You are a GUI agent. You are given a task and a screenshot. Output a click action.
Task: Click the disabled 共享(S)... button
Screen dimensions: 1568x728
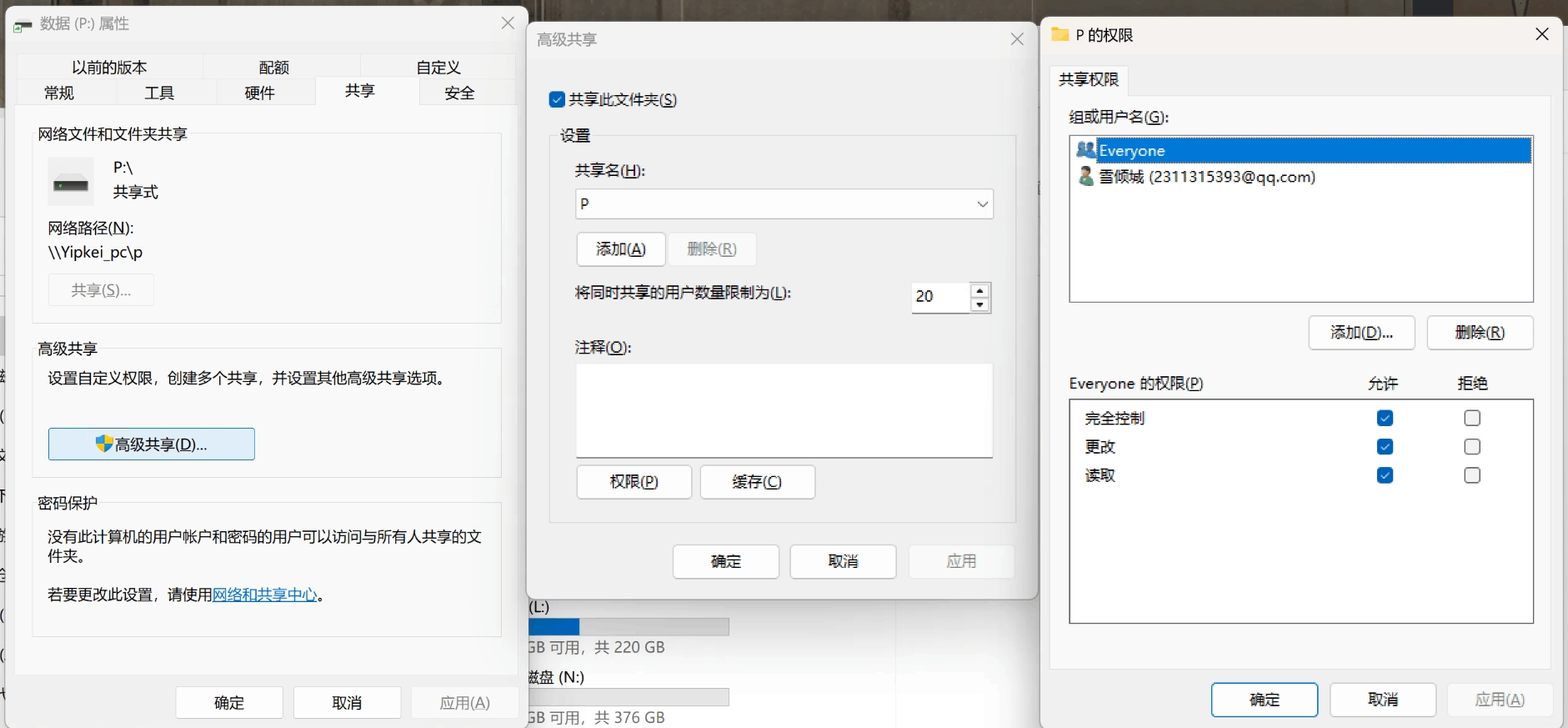[x=101, y=289]
